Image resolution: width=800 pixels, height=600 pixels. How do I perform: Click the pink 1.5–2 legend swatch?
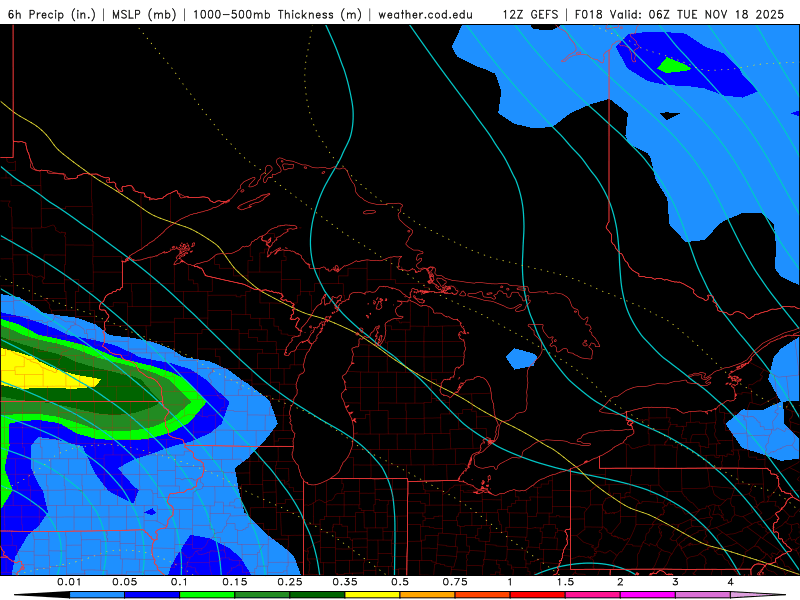coord(593,595)
